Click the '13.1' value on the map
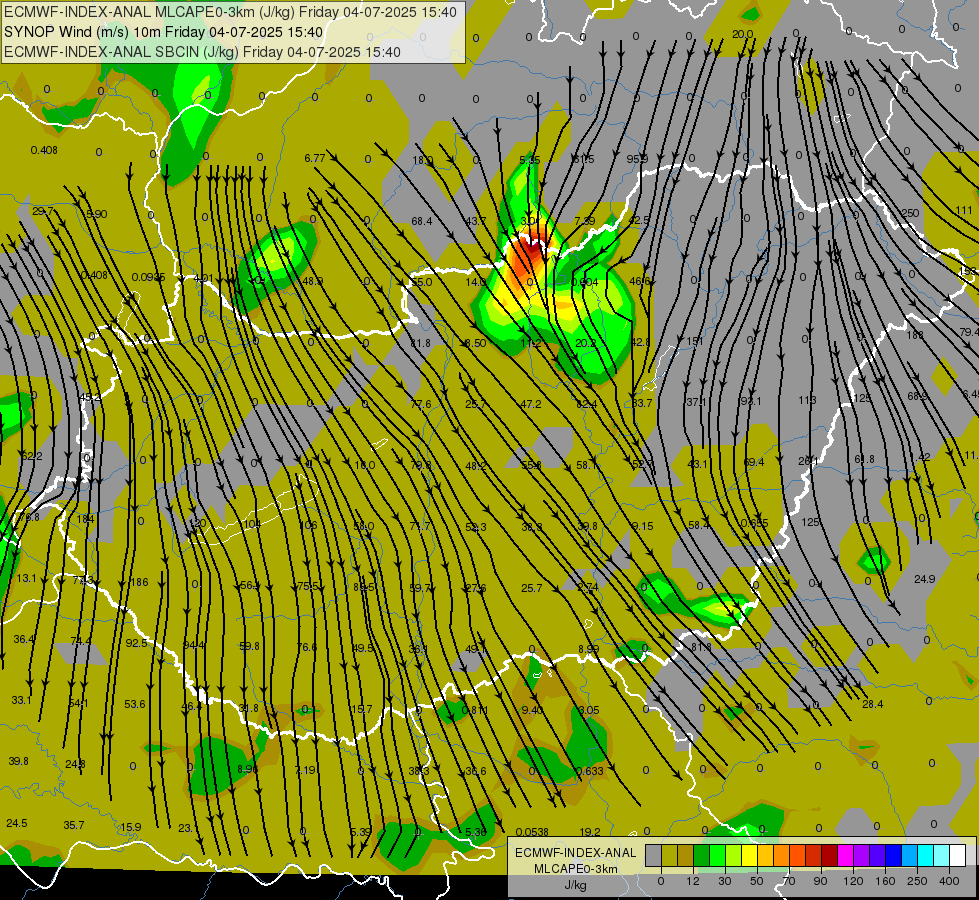The image size is (979, 900). coord(26,578)
